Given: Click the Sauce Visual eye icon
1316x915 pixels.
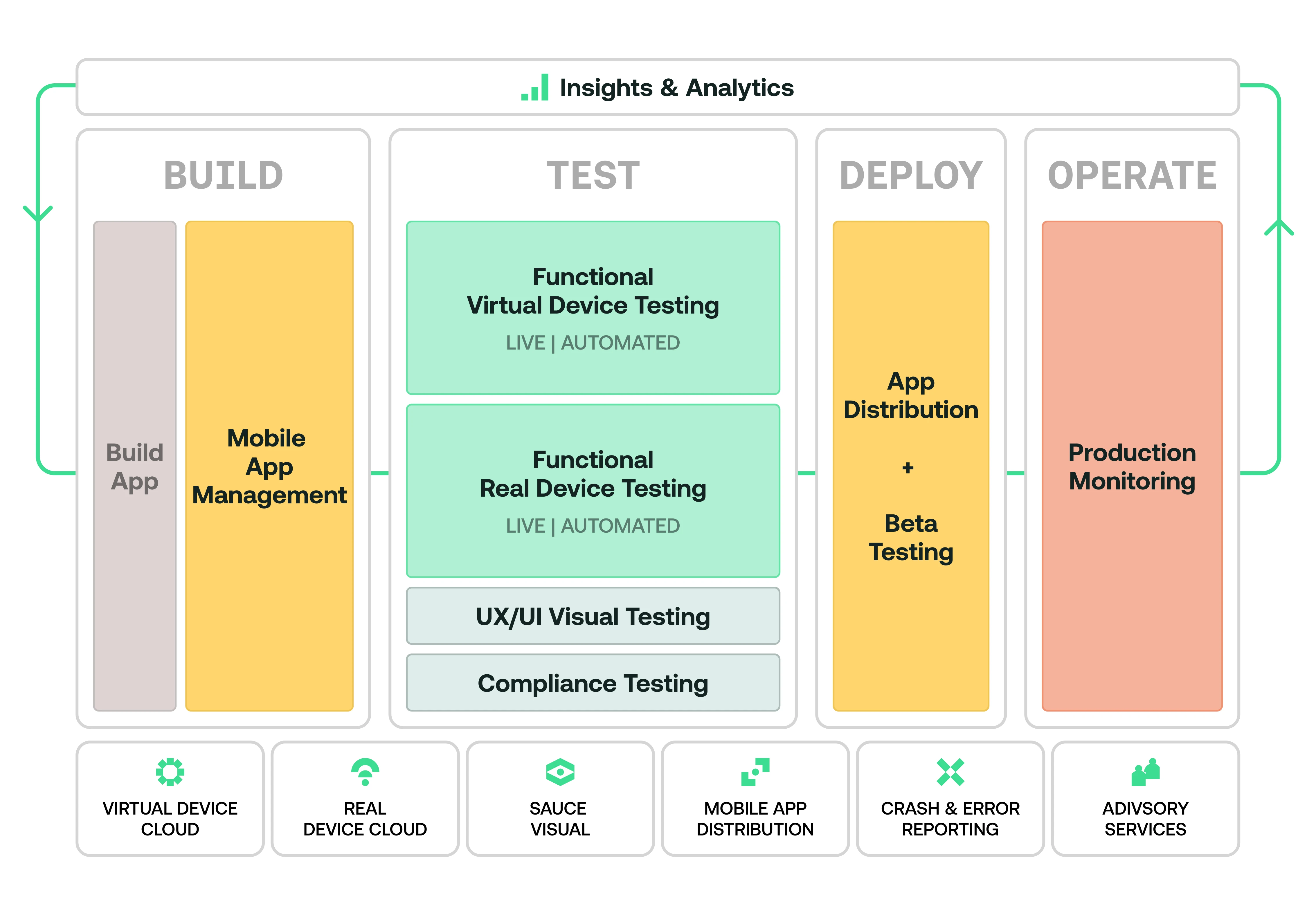Looking at the screenshot, I should click(x=560, y=772).
